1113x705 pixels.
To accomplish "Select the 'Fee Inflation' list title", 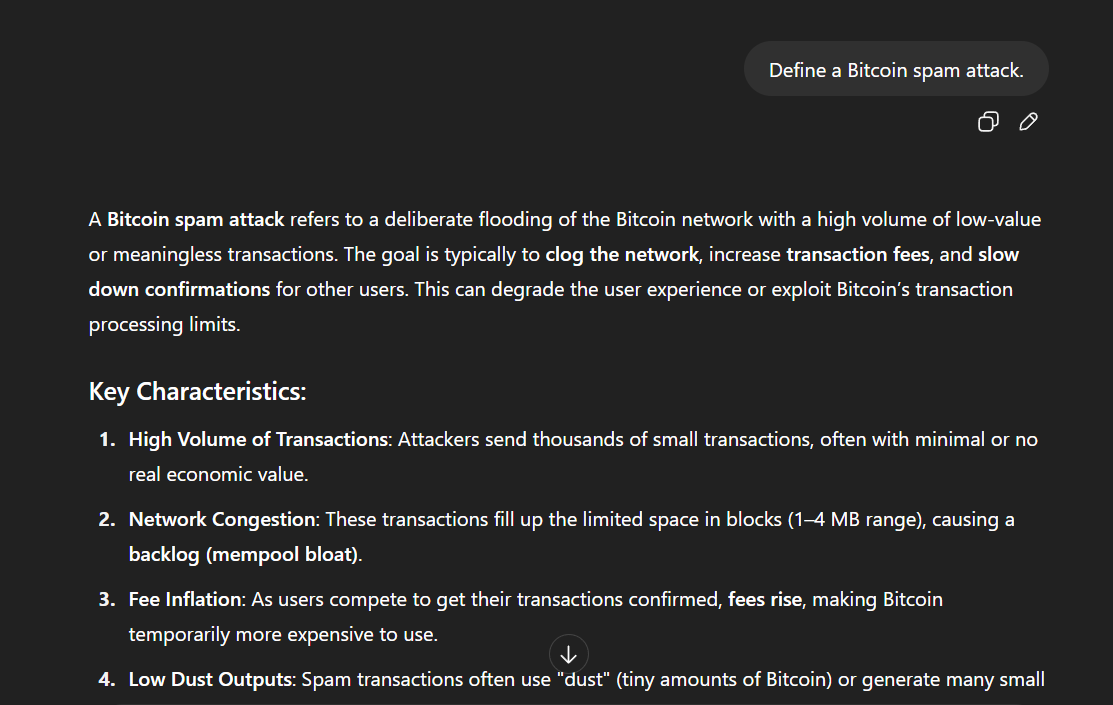I will [185, 599].
